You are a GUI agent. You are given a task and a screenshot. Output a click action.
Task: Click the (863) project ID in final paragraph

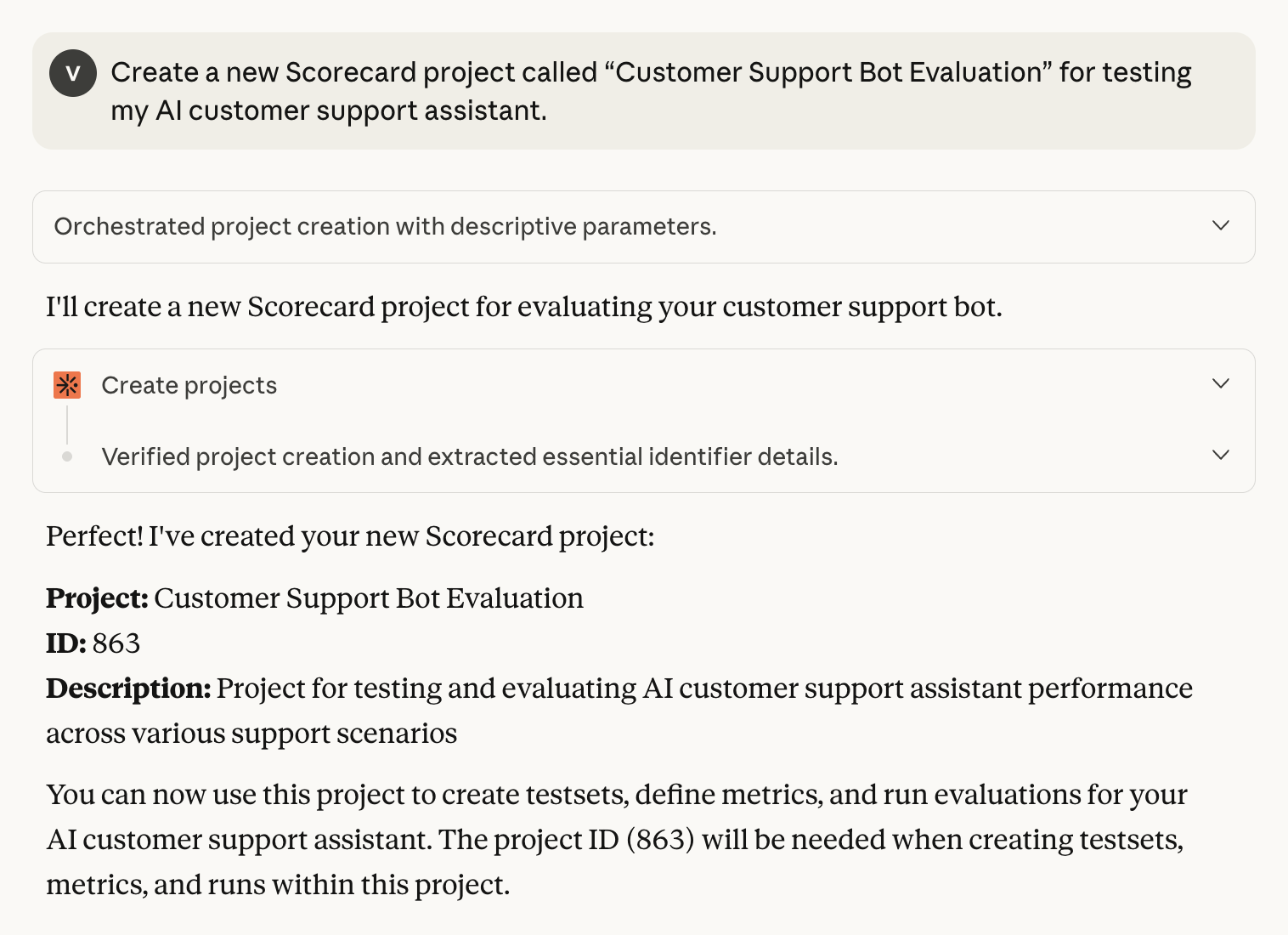coord(660,840)
